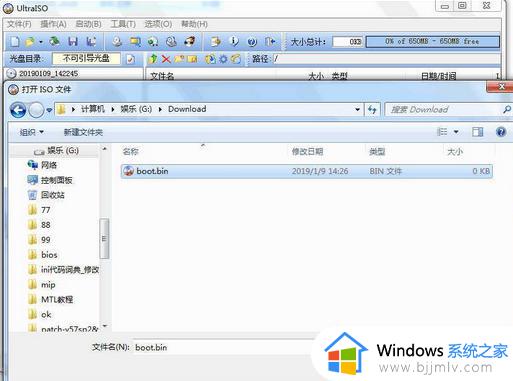The image size is (513, 381).
Task: Click the Mount to virtual drive icon
Action: coord(153,42)
